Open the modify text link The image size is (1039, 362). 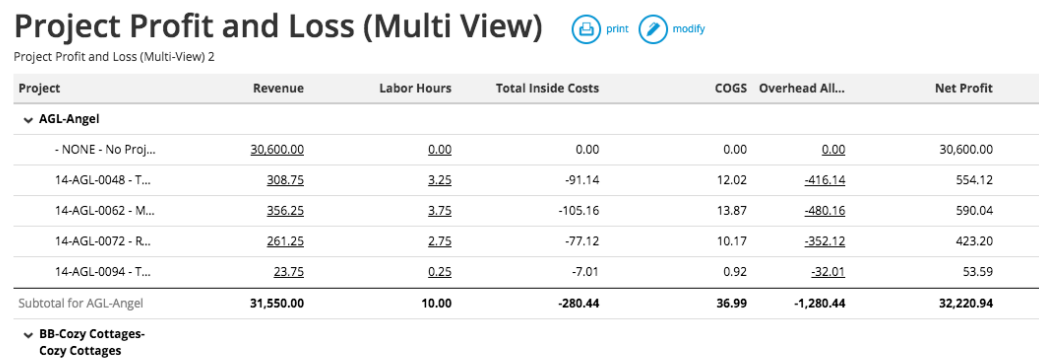[x=688, y=29]
